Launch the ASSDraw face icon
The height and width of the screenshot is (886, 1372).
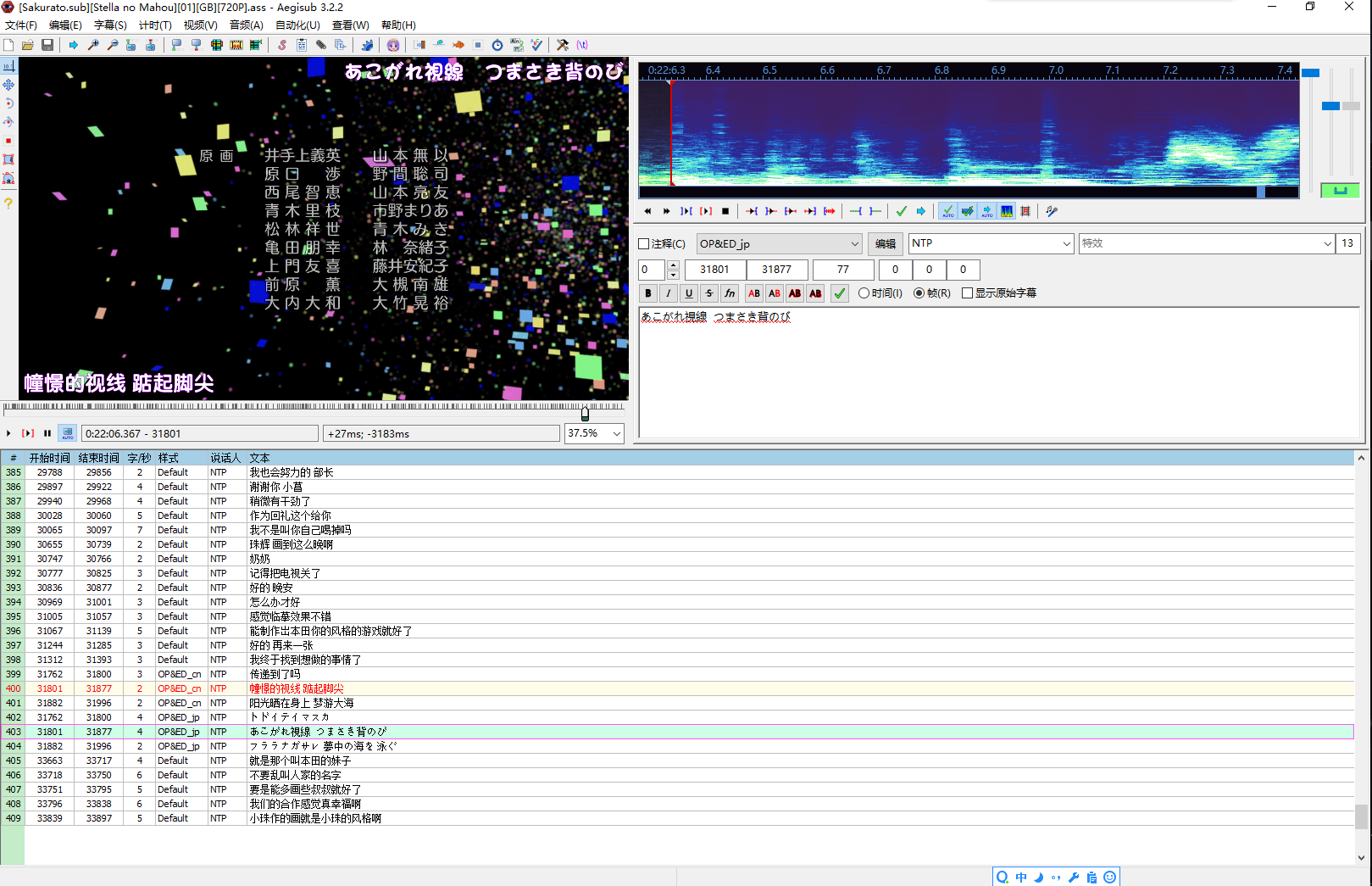393,45
